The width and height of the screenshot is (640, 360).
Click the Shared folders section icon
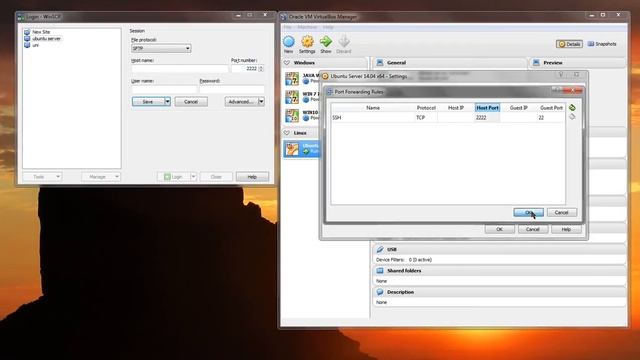pos(380,271)
